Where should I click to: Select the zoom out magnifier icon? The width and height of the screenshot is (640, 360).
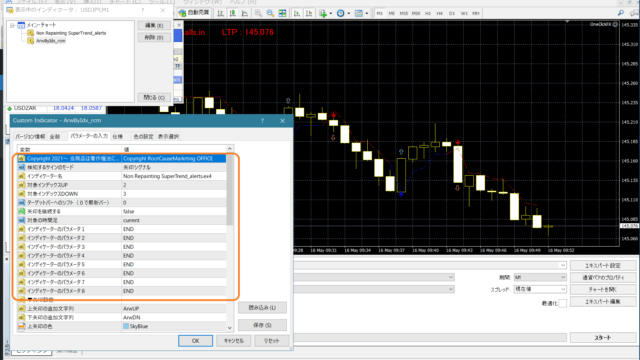270,13
